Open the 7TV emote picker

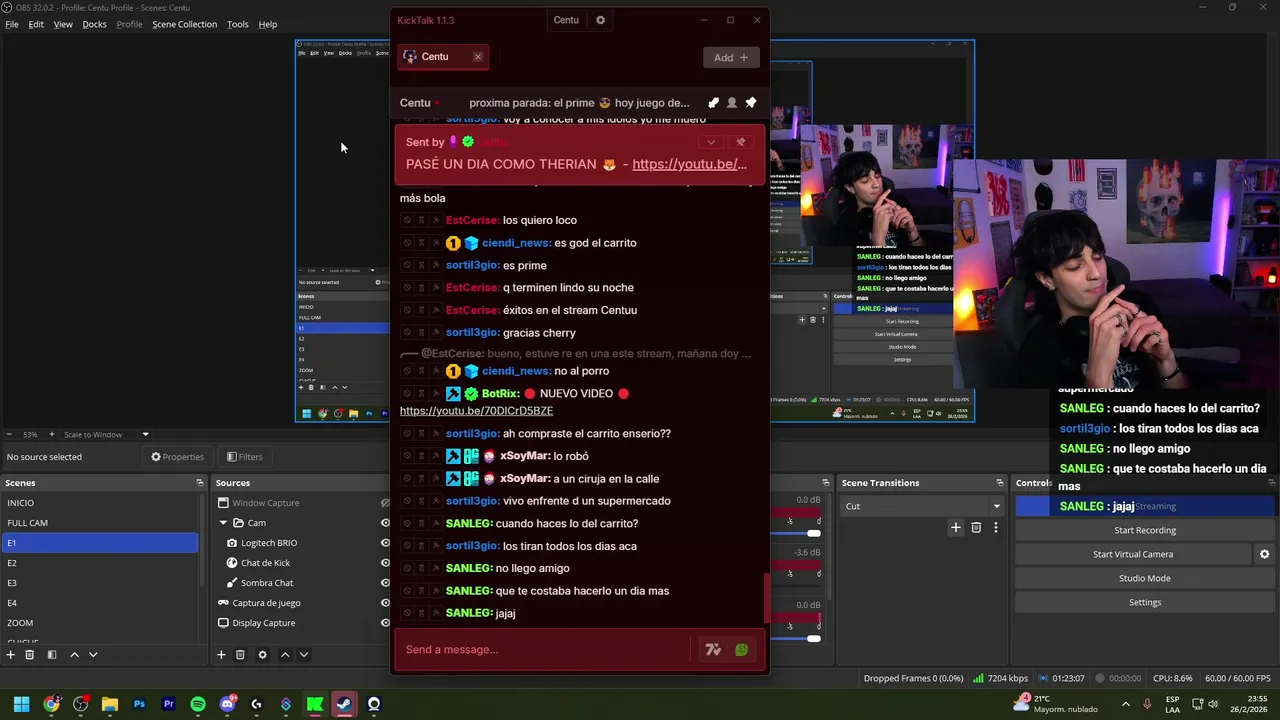[713, 650]
